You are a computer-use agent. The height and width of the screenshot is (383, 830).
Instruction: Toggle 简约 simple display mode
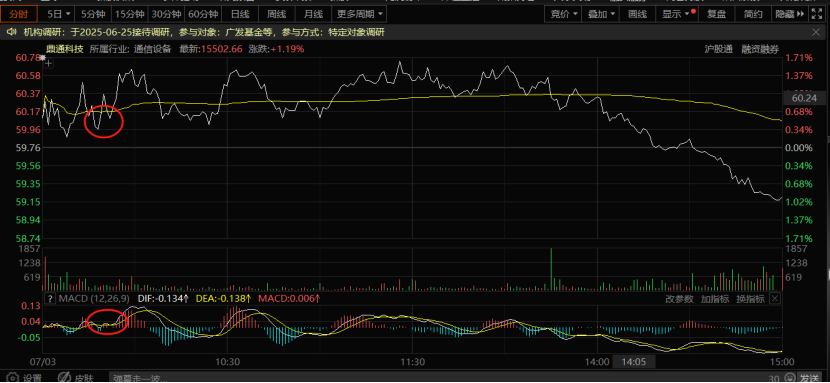point(752,14)
